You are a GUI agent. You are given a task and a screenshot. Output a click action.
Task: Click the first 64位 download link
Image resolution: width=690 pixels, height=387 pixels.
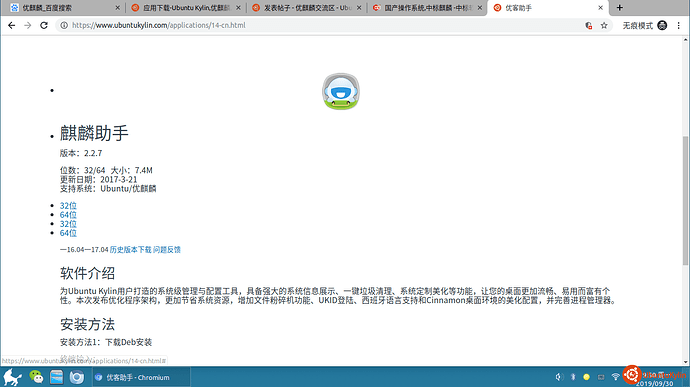pyautogui.click(x=68, y=215)
